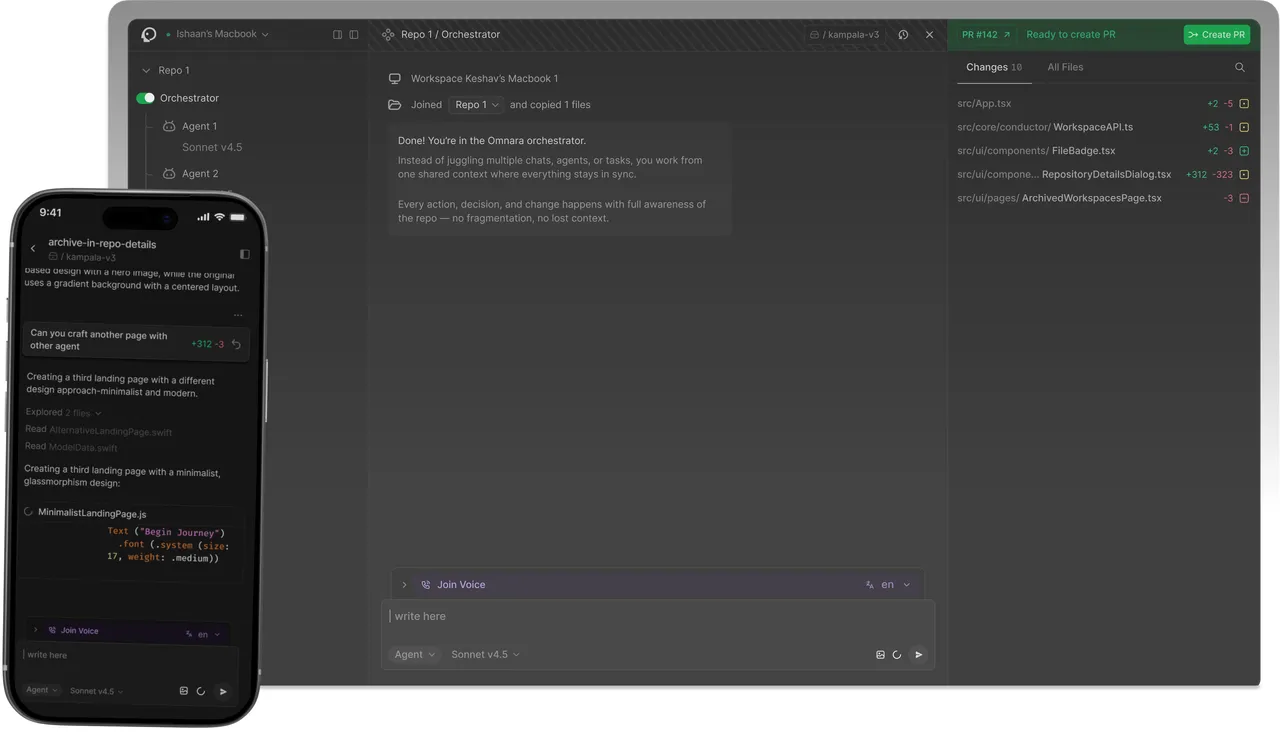Click the Agent 1 robot icon
This screenshot has width=1280, height=734.
tap(169, 126)
